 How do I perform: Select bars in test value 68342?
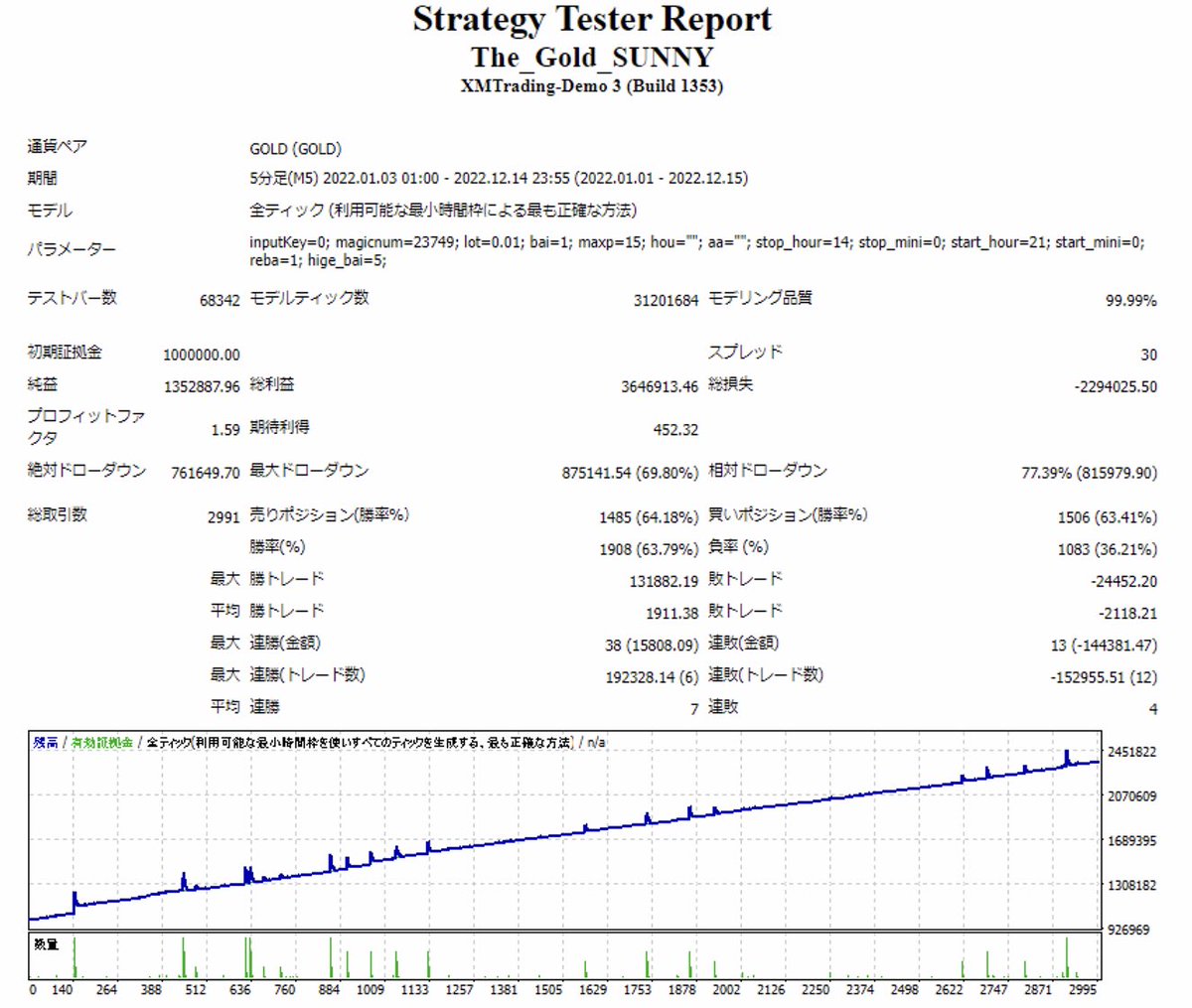(x=220, y=300)
